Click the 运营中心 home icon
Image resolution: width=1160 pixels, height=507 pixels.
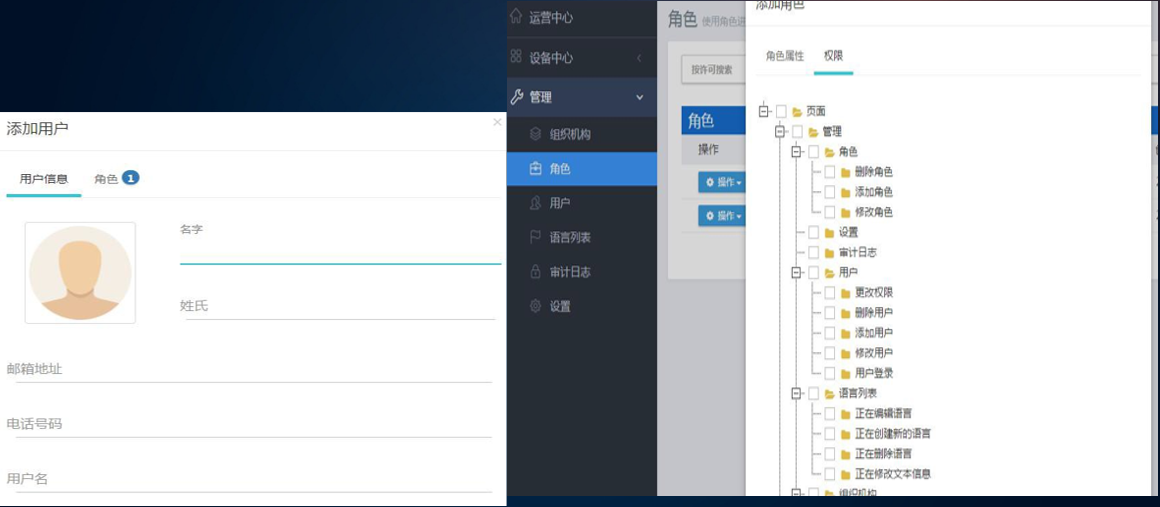click(516, 17)
